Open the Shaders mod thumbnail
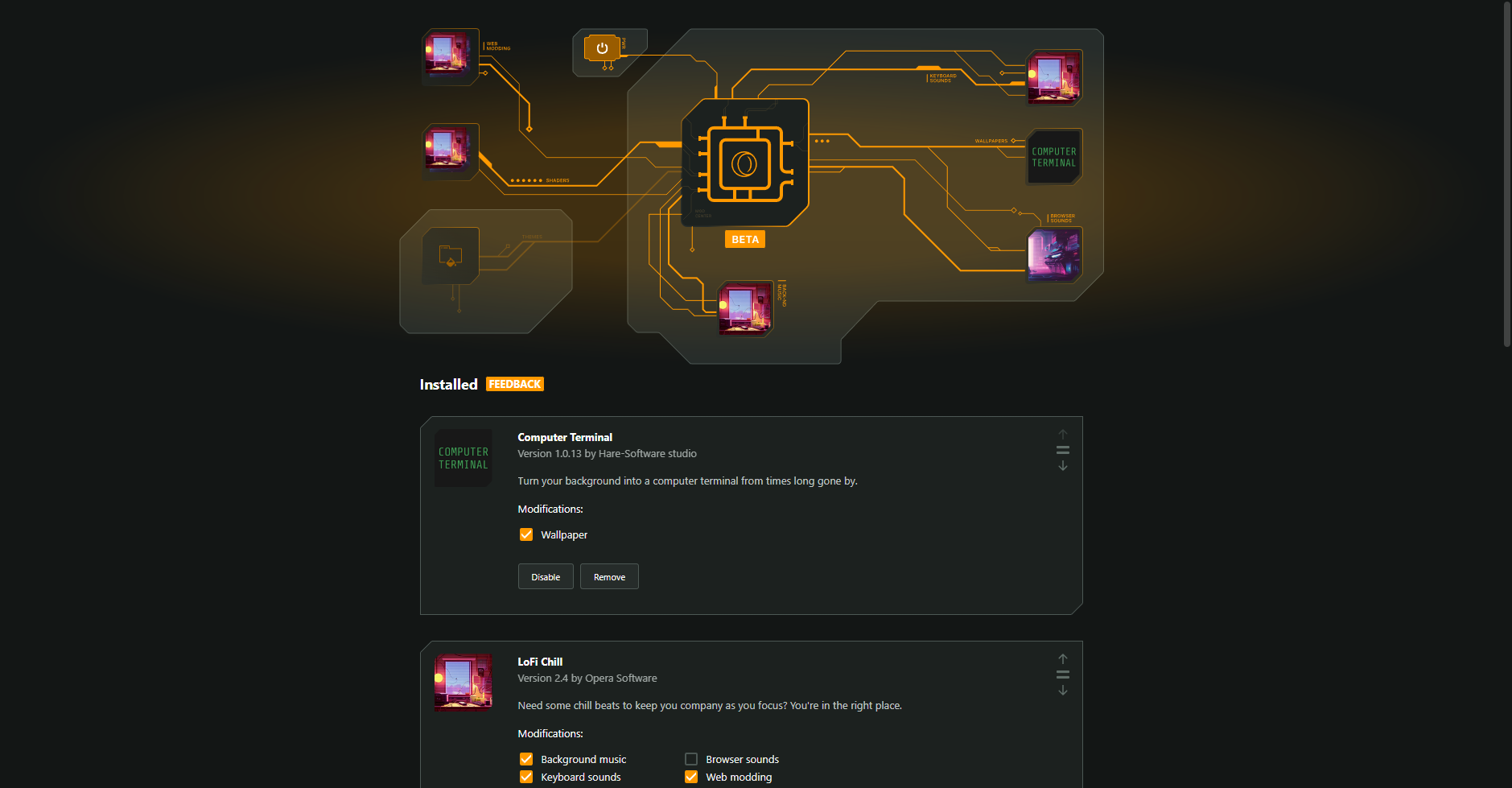1512x788 pixels. pos(451,151)
